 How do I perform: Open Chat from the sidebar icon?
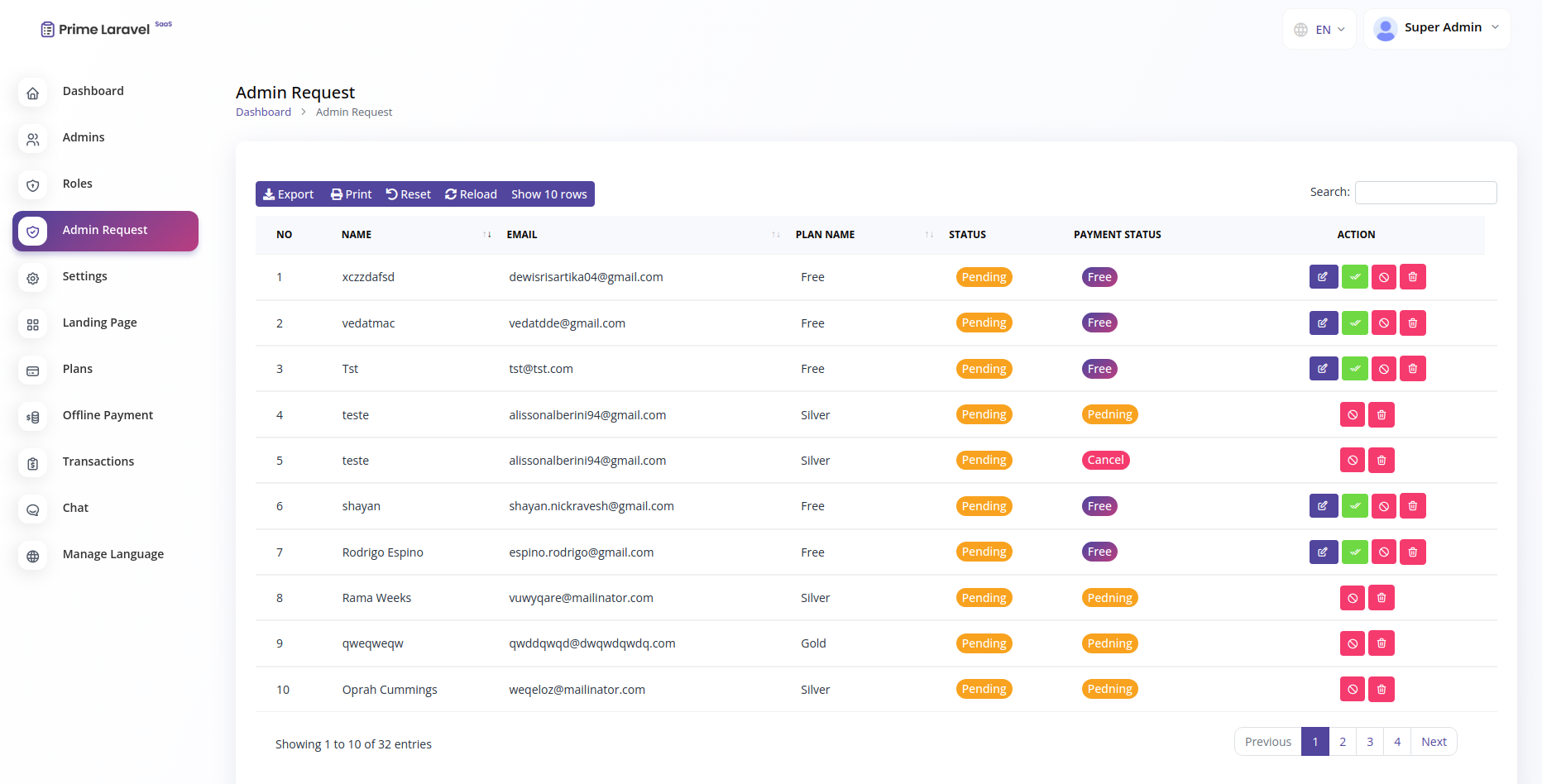32,509
